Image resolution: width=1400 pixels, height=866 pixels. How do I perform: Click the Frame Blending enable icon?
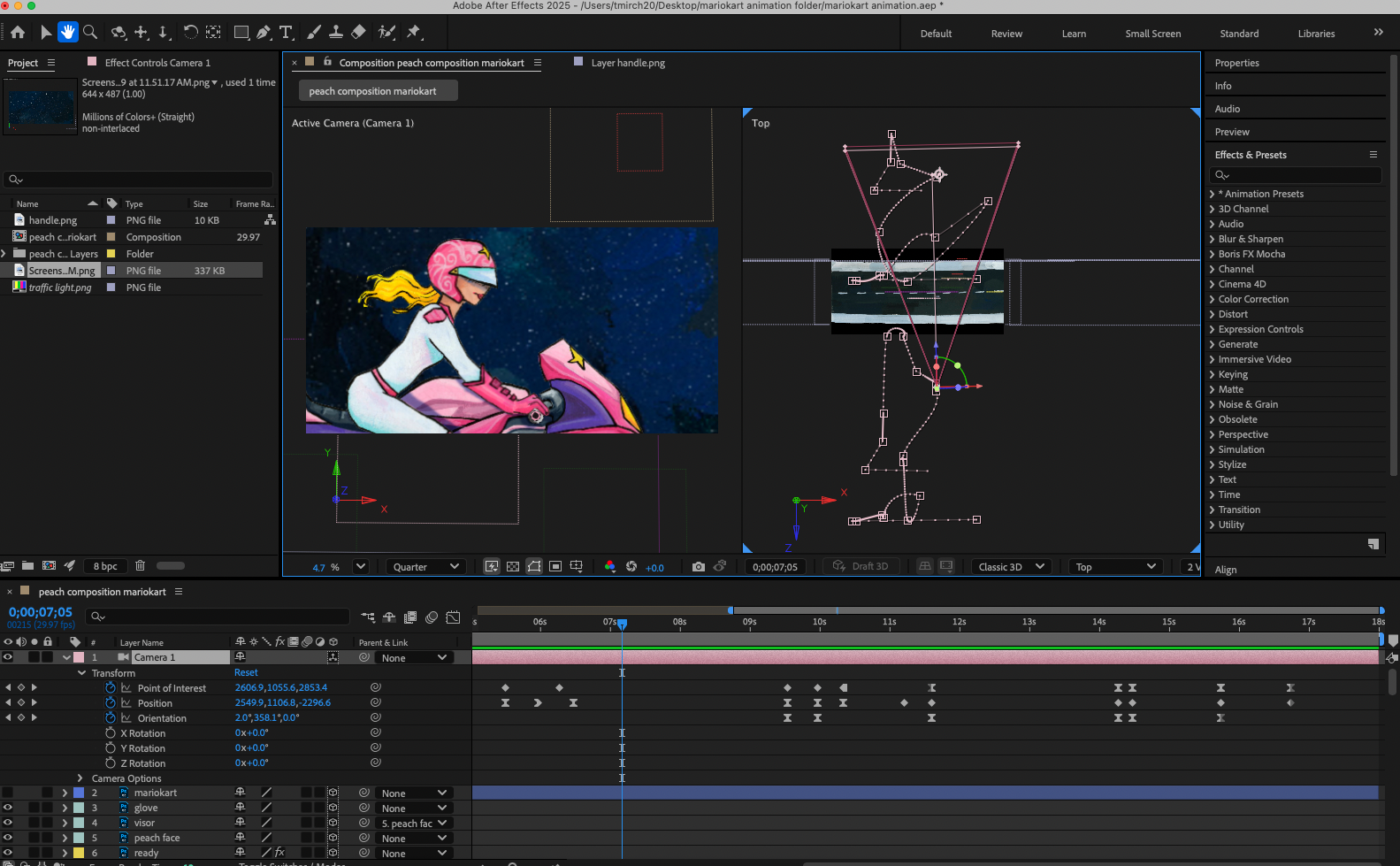click(x=410, y=617)
